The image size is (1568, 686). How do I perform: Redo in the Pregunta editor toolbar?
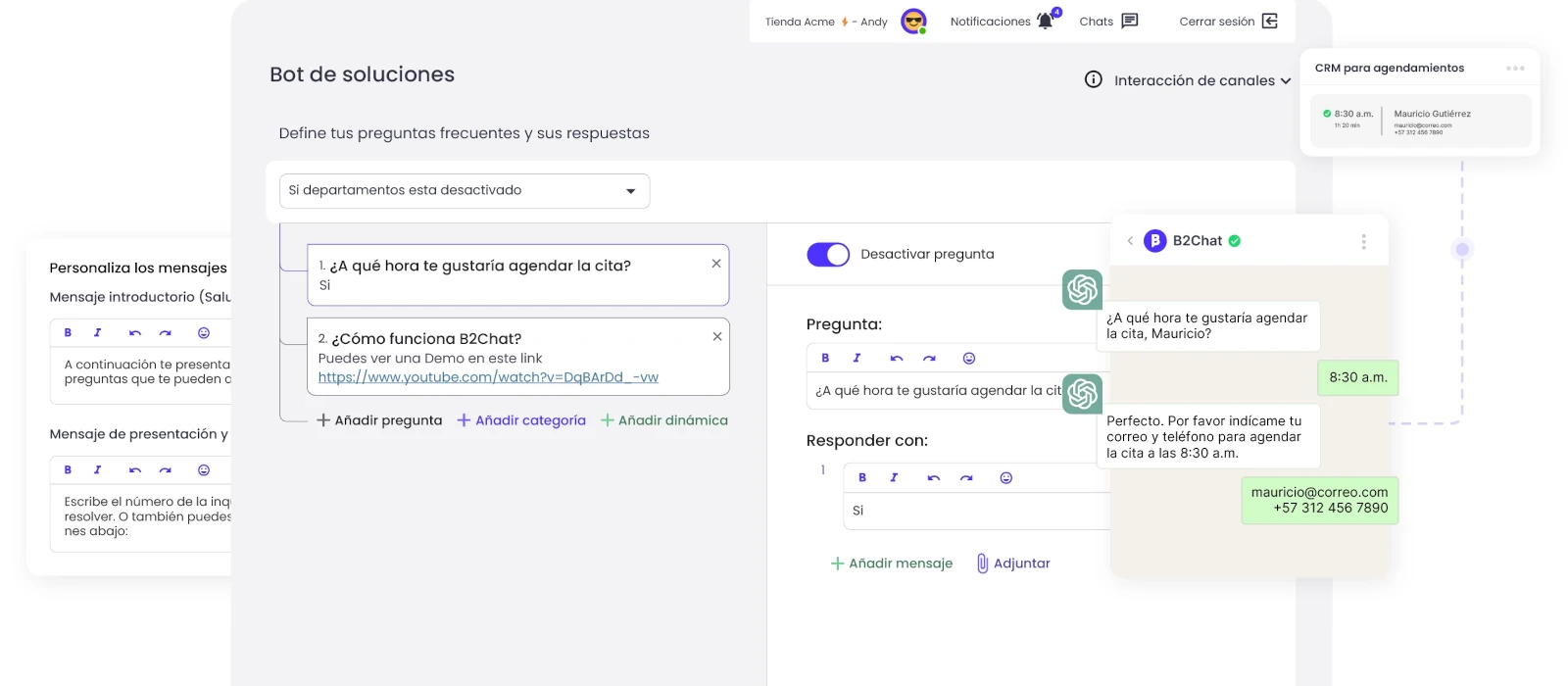click(929, 359)
